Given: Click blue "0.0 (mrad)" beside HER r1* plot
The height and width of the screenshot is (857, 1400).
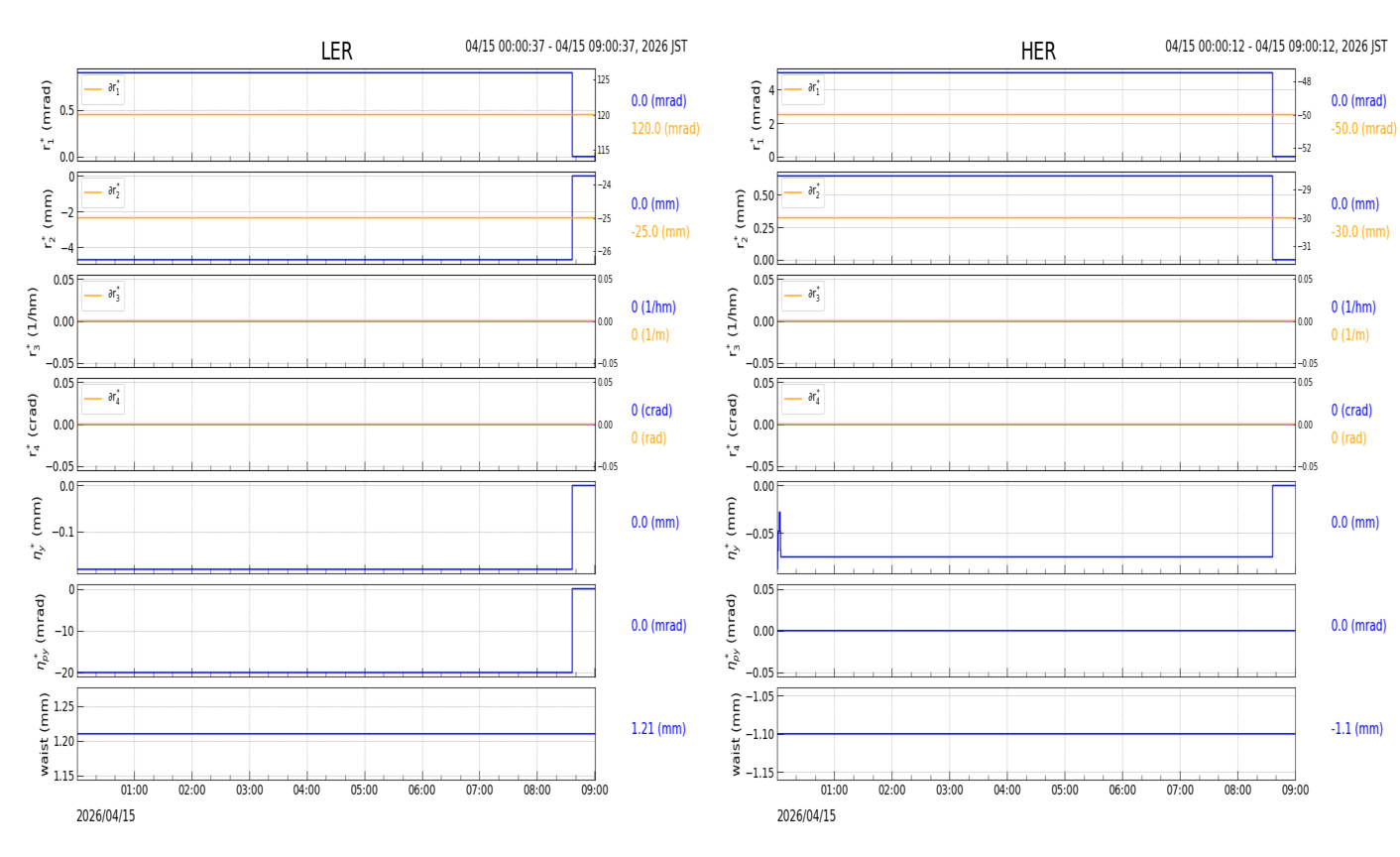Looking at the screenshot, I should click(1358, 101).
